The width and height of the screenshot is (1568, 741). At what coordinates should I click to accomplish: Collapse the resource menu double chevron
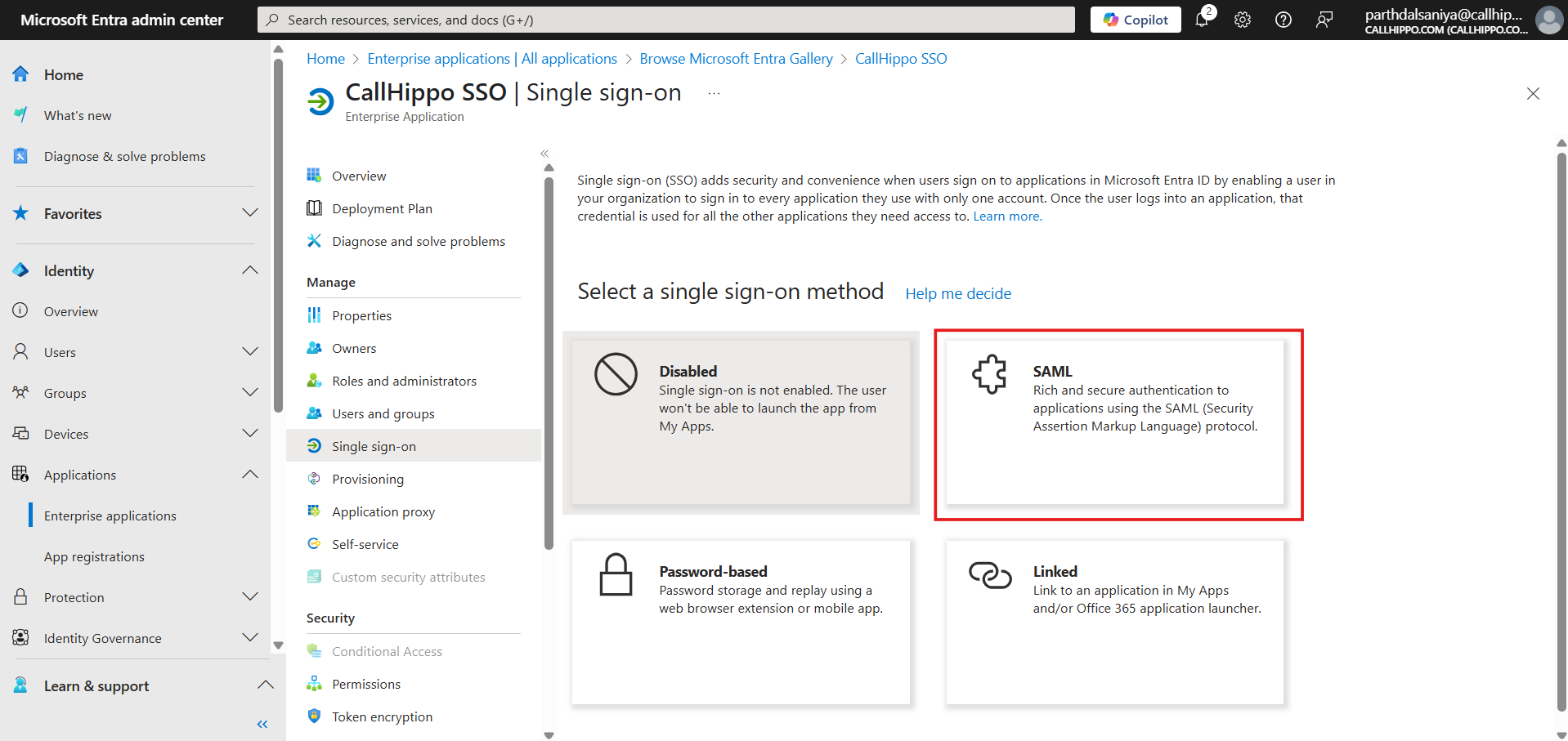[x=544, y=154]
